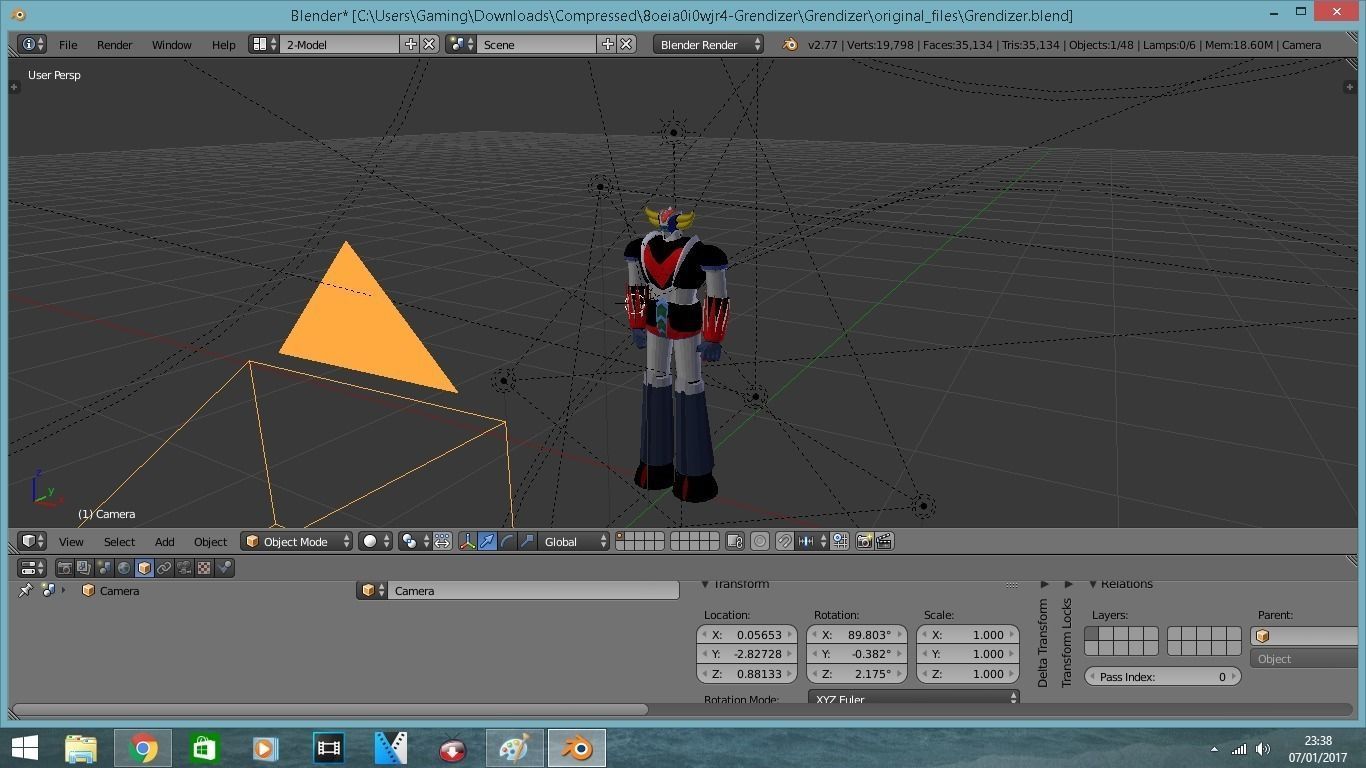Browse screen layouts next to 2-Model
Viewport: 1366px width, 768px height.
pos(264,45)
